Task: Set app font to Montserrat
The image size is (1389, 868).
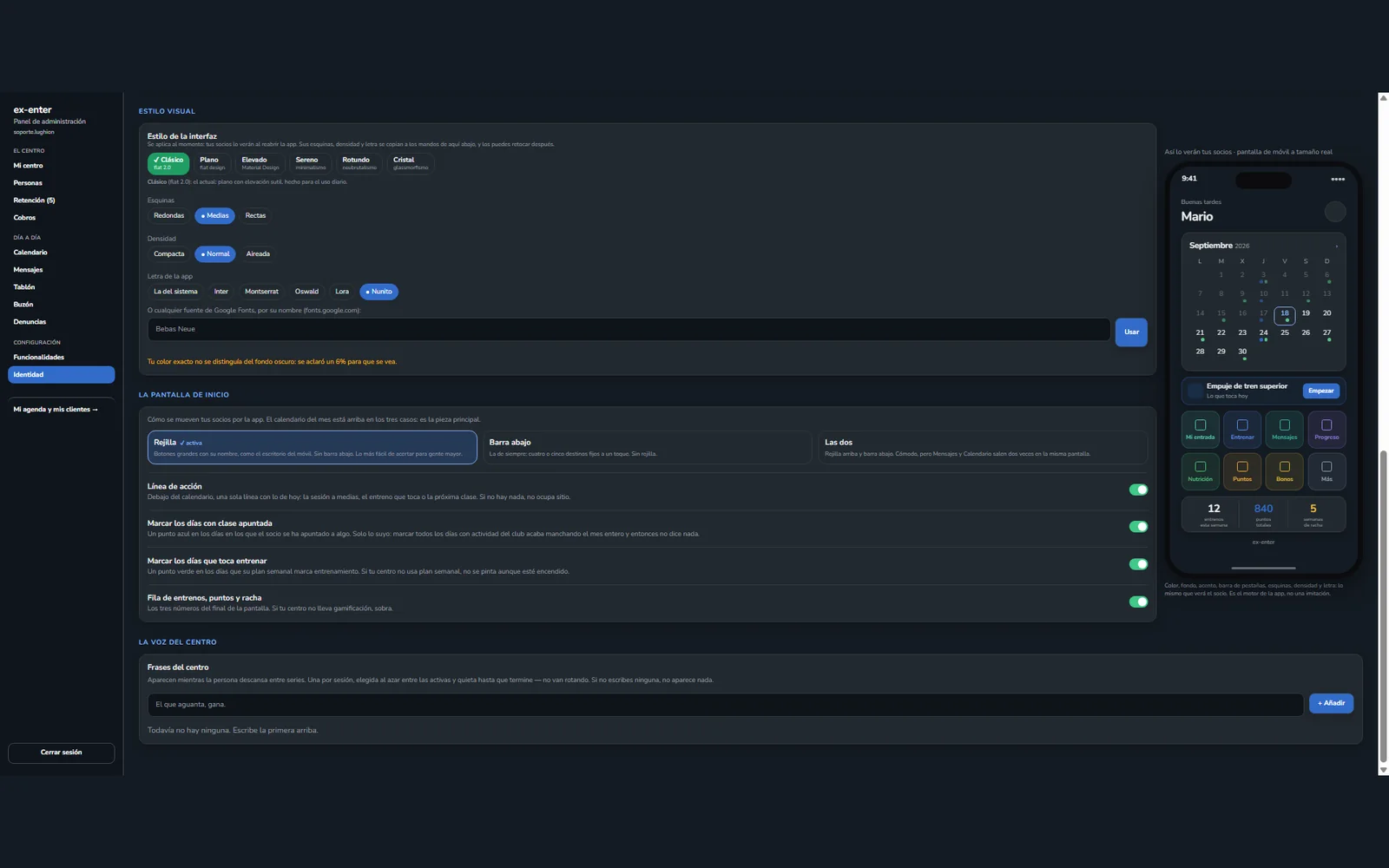Action: (x=261, y=292)
